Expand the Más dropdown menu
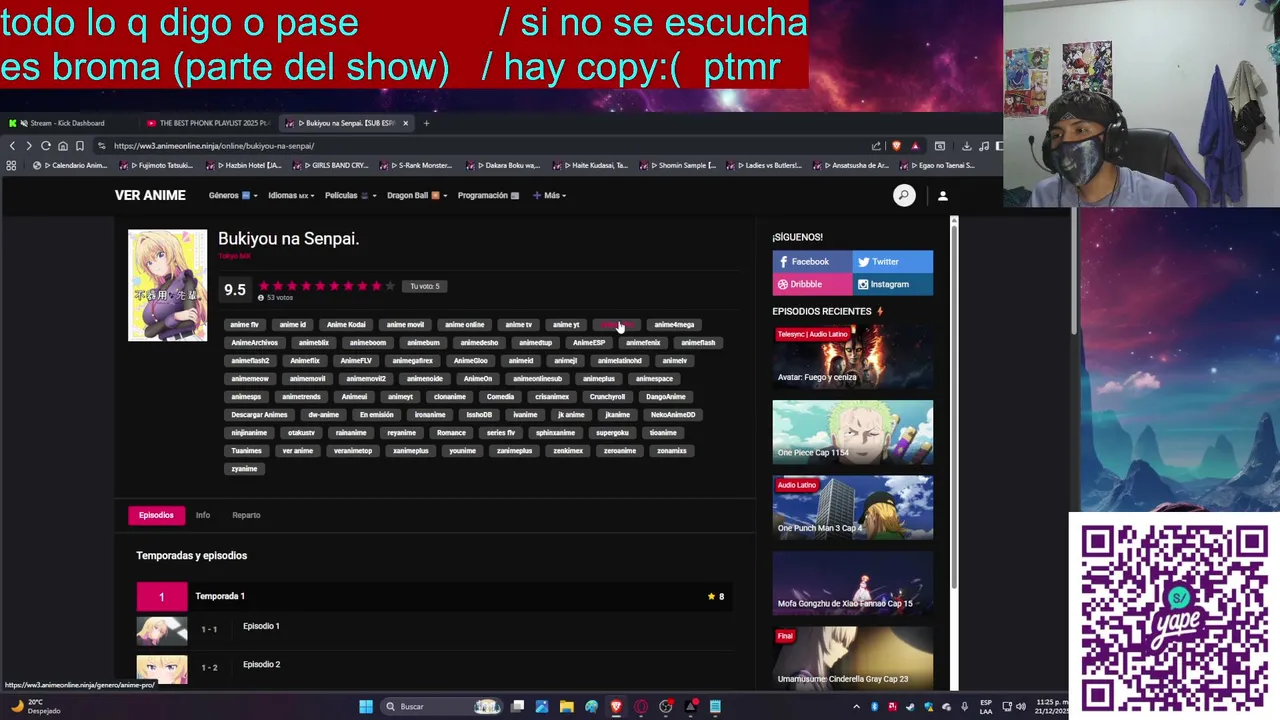Image resolution: width=1280 pixels, height=720 pixels. pos(550,196)
